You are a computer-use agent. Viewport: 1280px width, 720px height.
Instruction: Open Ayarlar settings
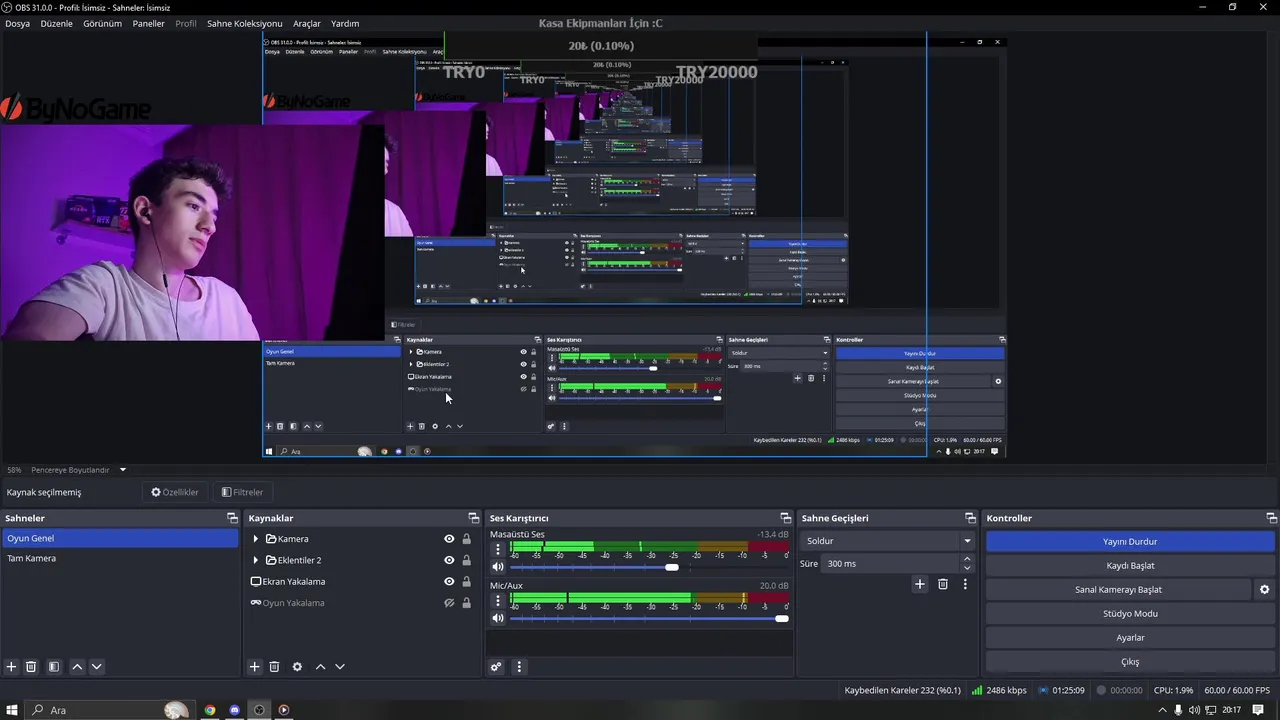point(1130,638)
